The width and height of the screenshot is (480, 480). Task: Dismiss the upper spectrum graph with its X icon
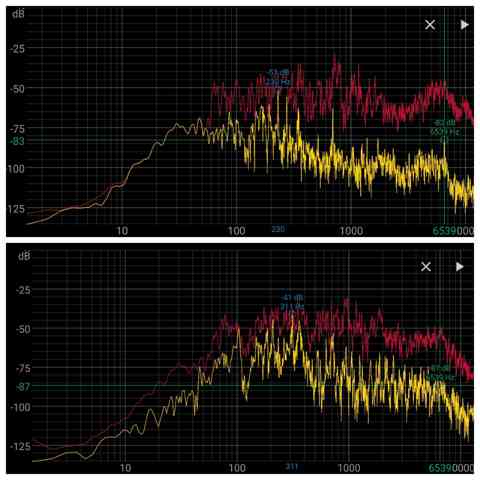[430, 25]
